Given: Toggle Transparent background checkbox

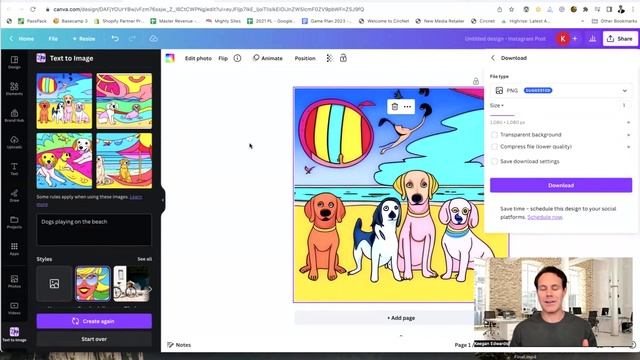Looking at the screenshot, I should pos(494,135).
